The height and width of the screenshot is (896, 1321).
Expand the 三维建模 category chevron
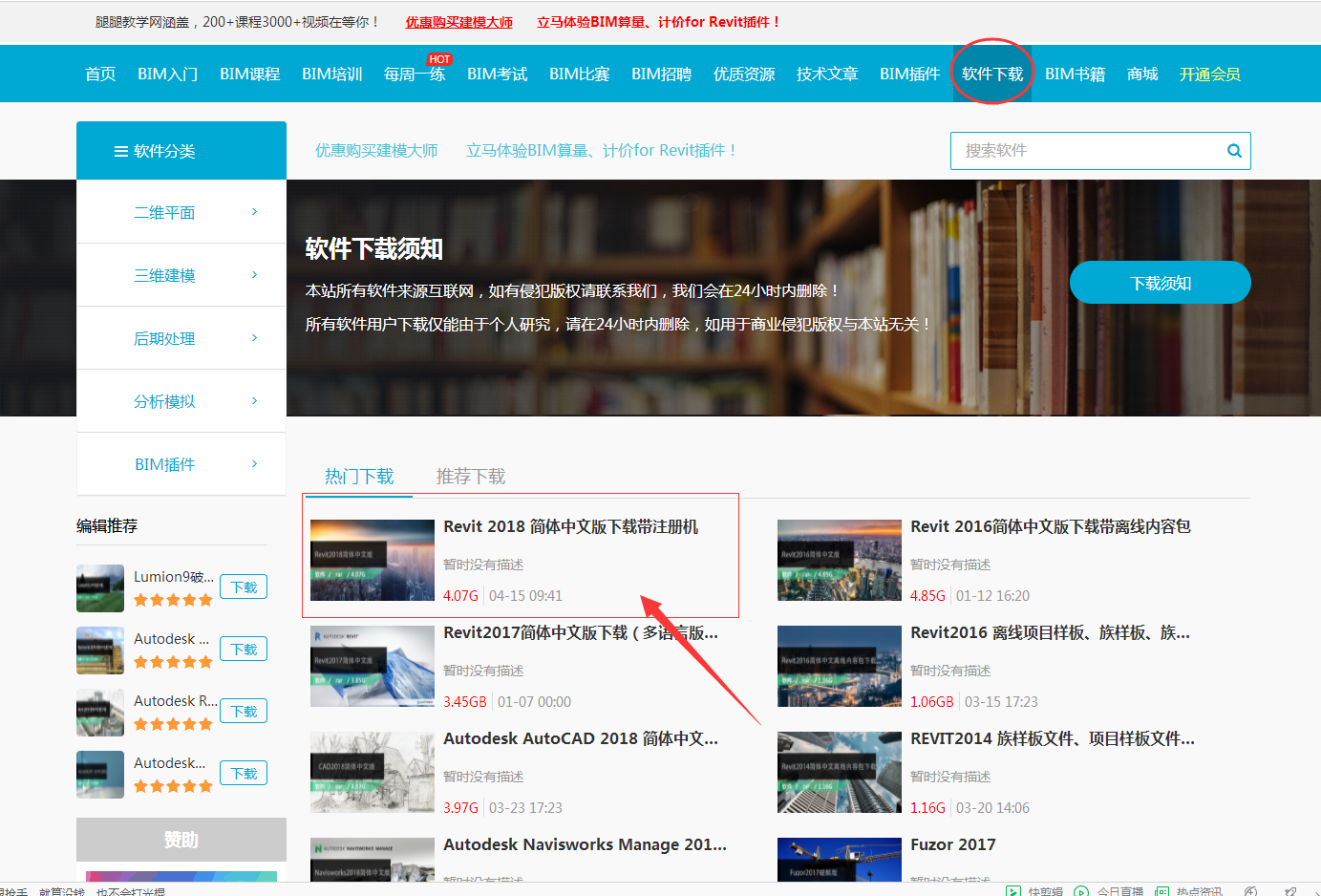[254, 275]
